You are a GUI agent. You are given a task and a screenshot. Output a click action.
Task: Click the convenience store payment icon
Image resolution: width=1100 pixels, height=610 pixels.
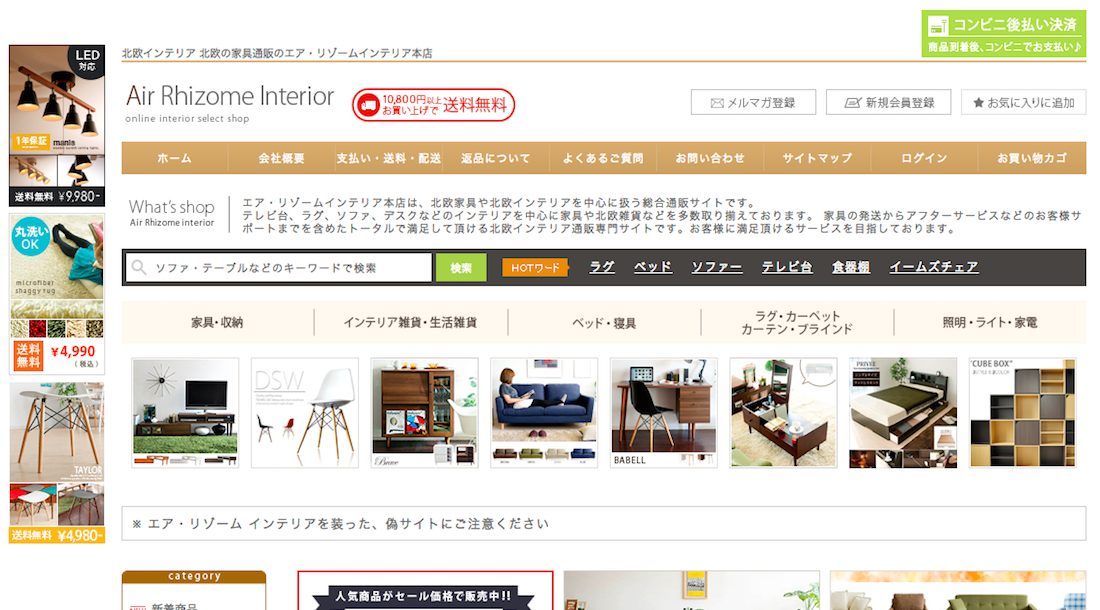[x=938, y=27]
